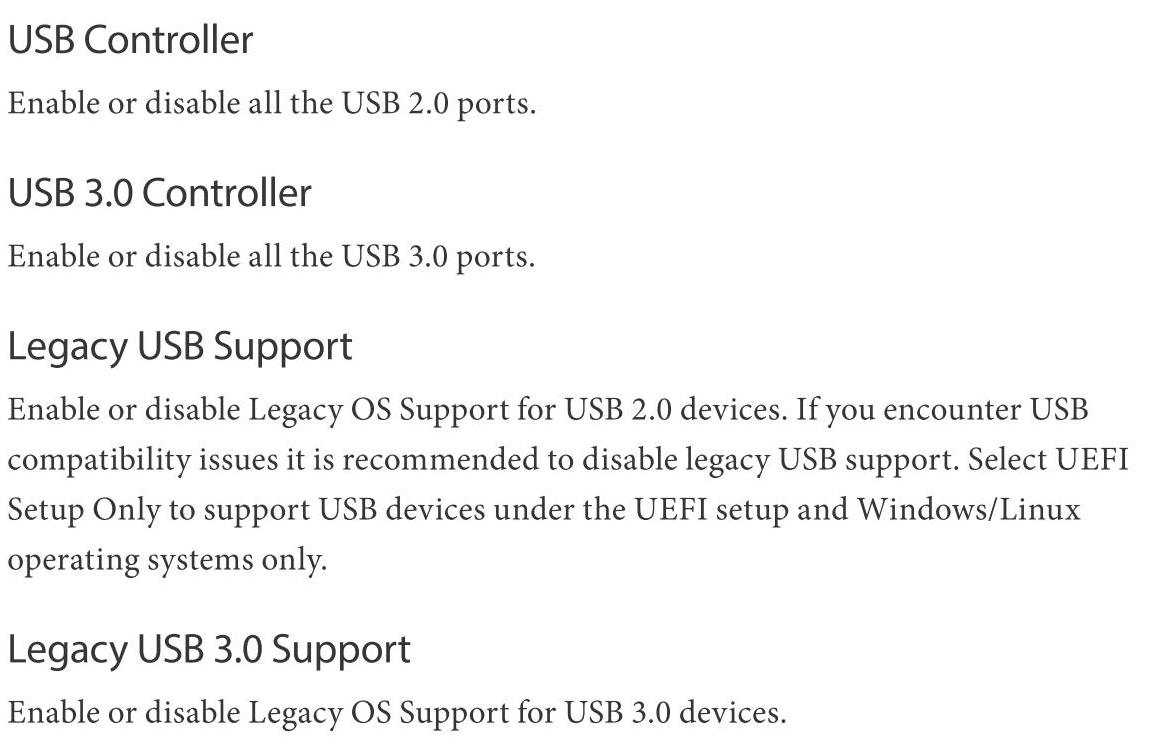
Task: Click the USB Controller heading
Action: click(131, 40)
